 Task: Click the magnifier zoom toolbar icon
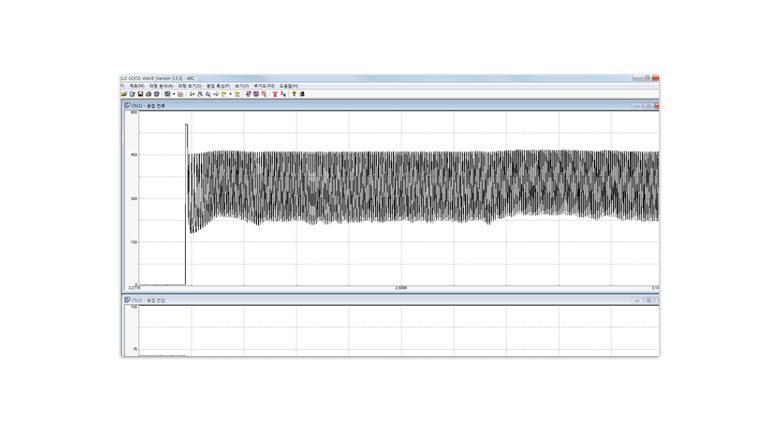(208, 94)
